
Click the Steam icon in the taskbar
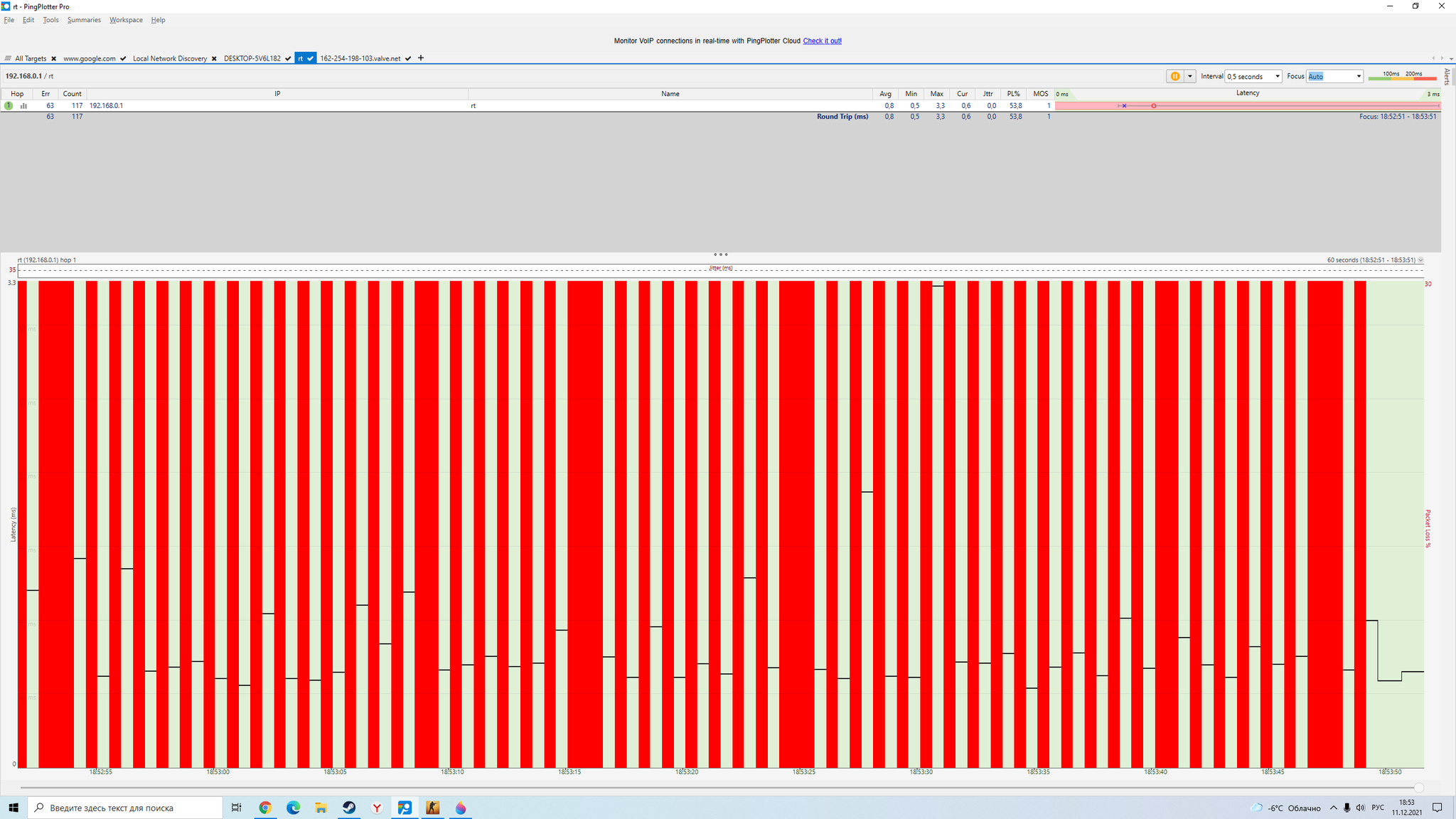[349, 808]
